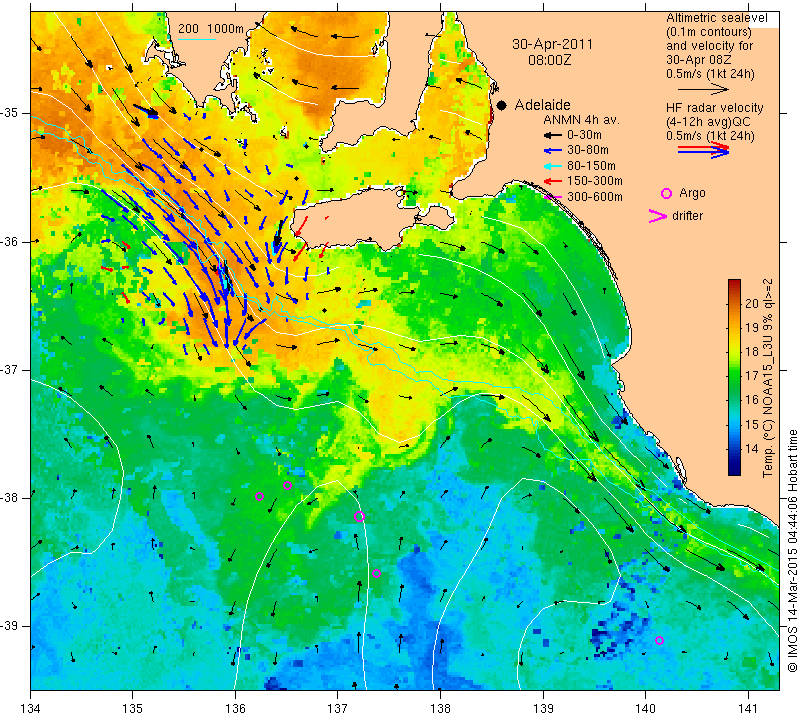Click the longitude axis label 137

(x=338, y=709)
